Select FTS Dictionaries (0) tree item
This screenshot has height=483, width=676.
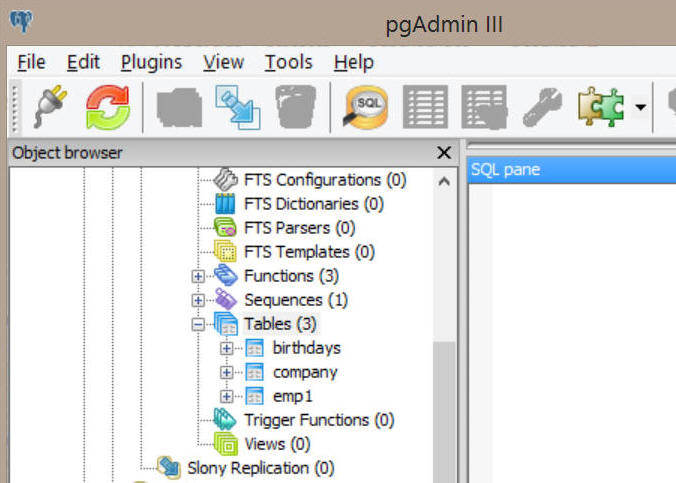(x=314, y=204)
